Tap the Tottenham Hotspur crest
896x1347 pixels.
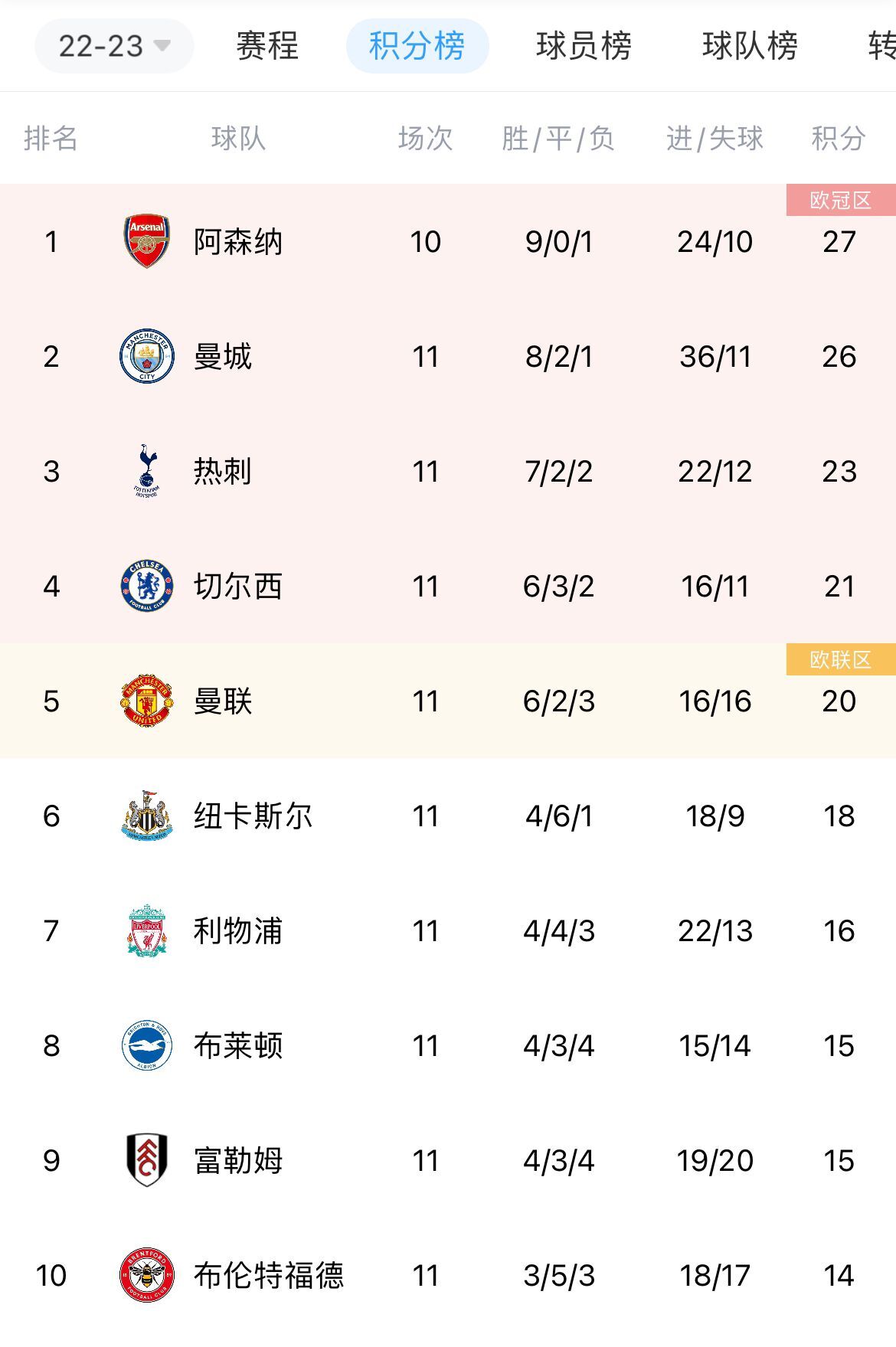coord(147,471)
